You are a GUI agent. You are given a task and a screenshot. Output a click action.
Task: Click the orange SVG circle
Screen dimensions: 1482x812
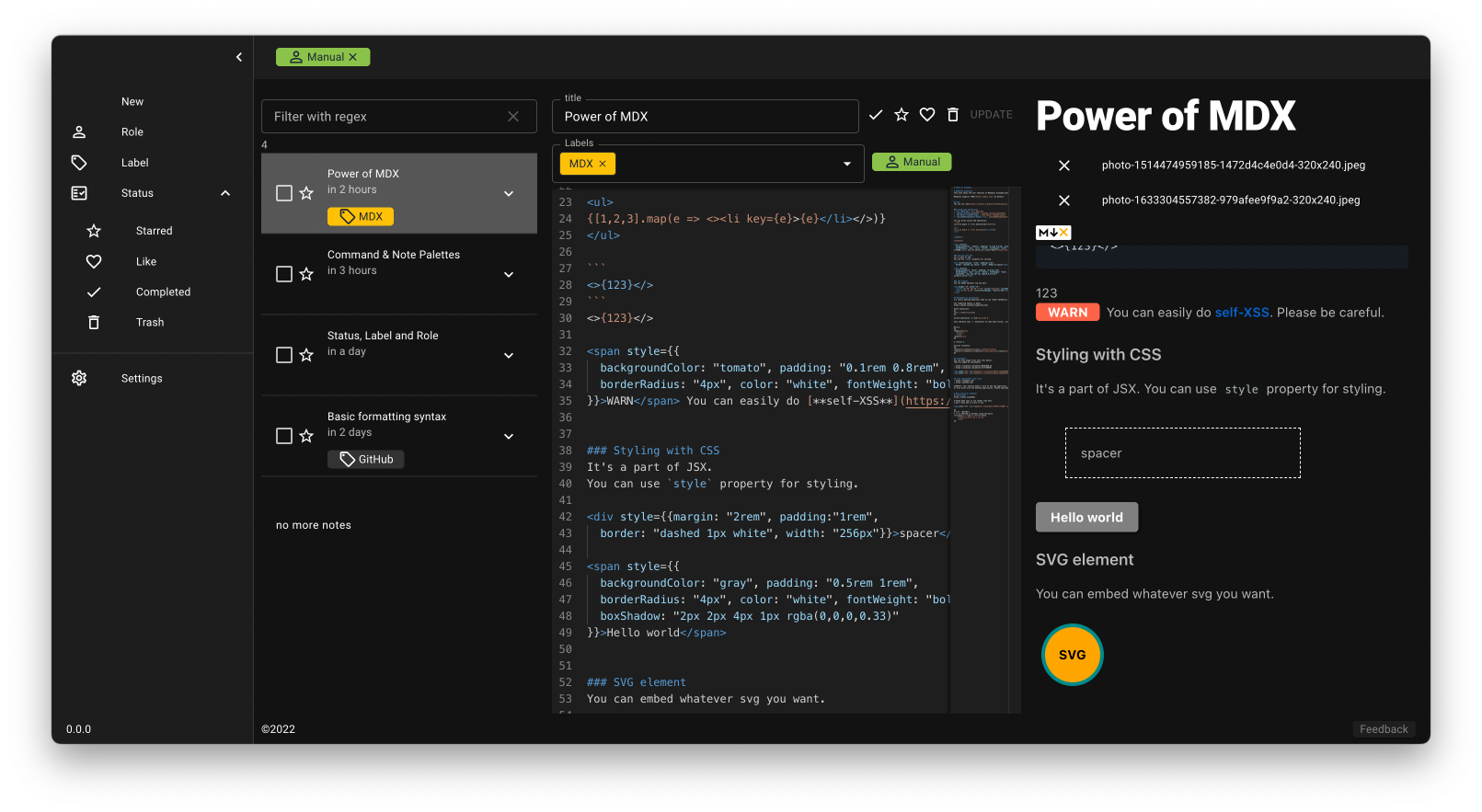pos(1072,655)
